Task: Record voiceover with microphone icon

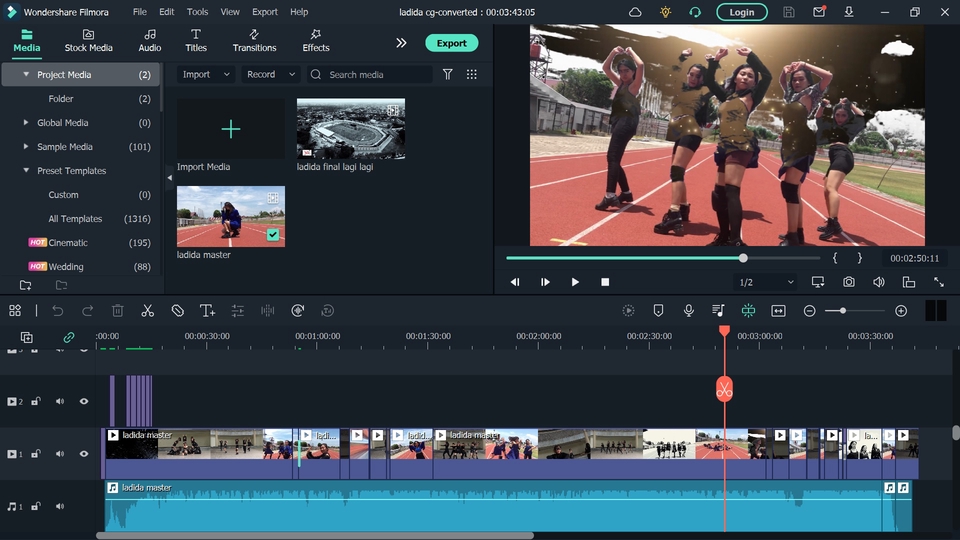Action: (688, 311)
